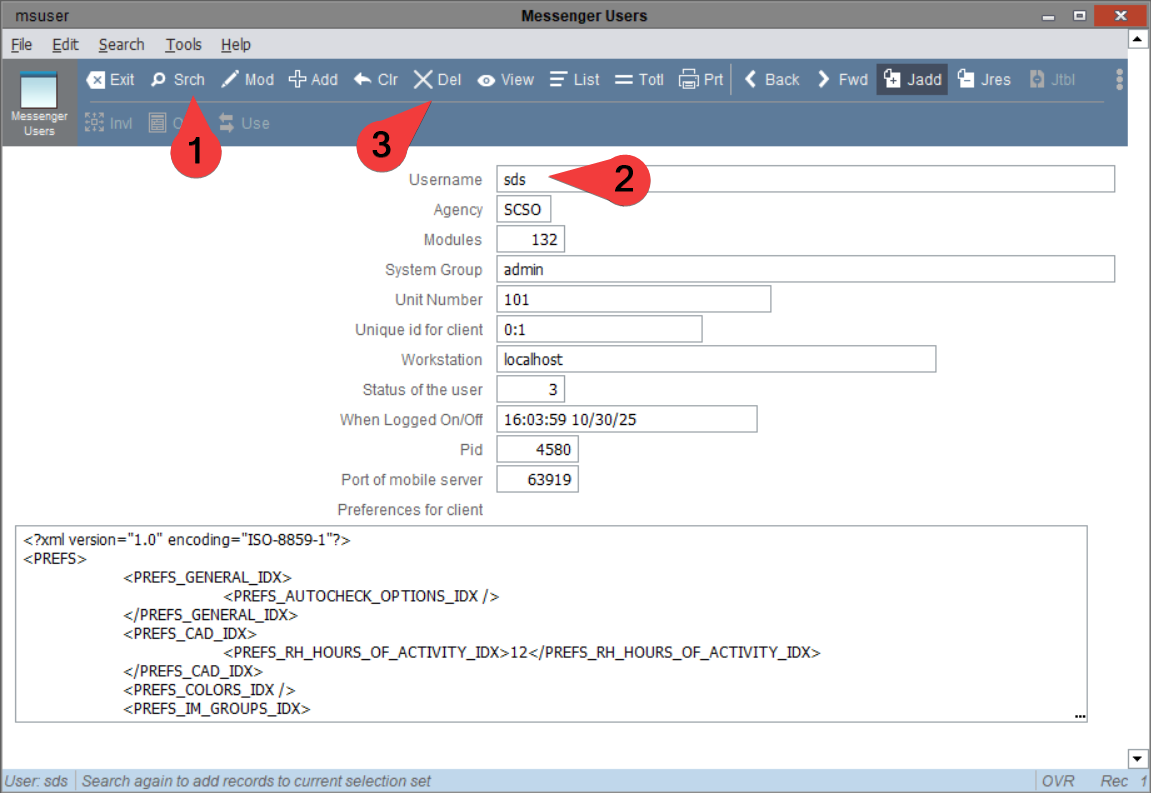Click the Add plus icon
The height and width of the screenshot is (793, 1151).
(297, 79)
